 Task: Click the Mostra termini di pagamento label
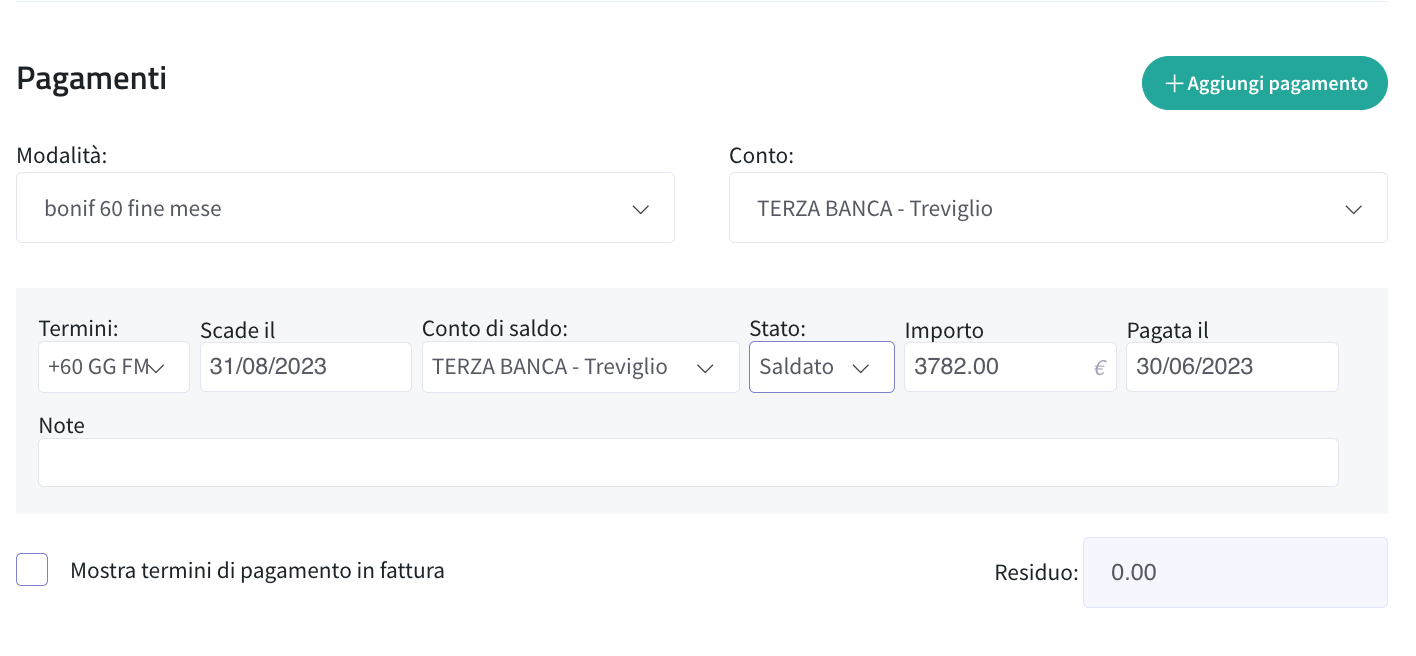tap(257, 571)
